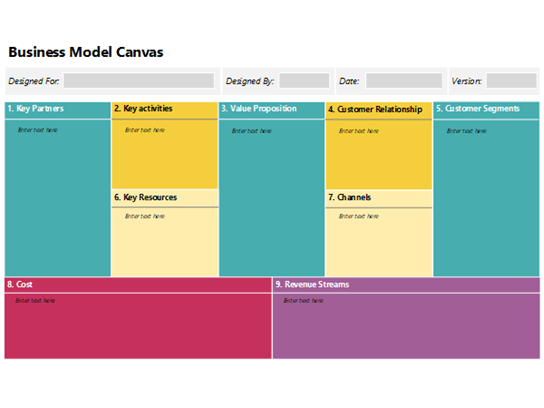This screenshot has height=408, width=544.
Task: Click placeholder text under Key activities
Action: (145, 130)
